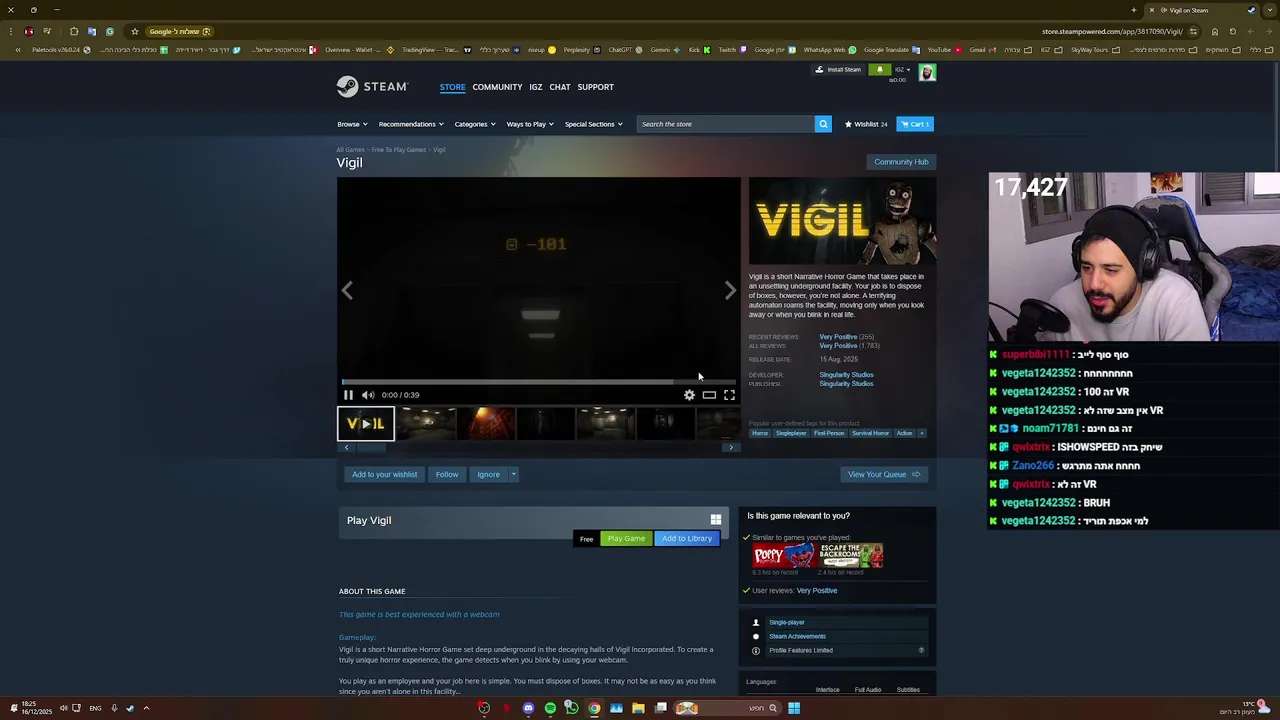Click the green Play Game button

pyautogui.click(x=626, y=539)
